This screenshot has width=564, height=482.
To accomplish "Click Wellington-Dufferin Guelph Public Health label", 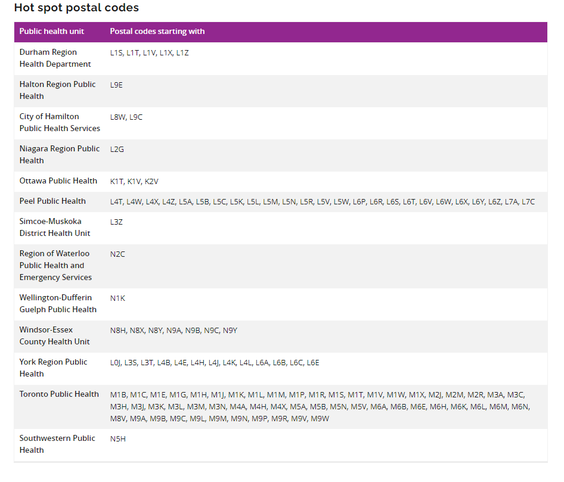I will tap(58, 304).
